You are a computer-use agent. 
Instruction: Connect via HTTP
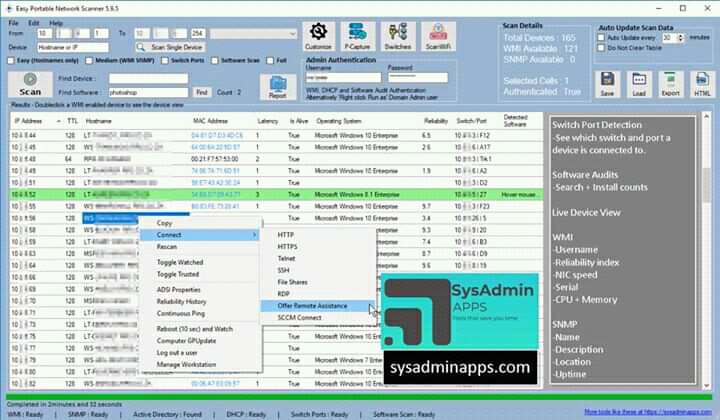coord(318,235)
